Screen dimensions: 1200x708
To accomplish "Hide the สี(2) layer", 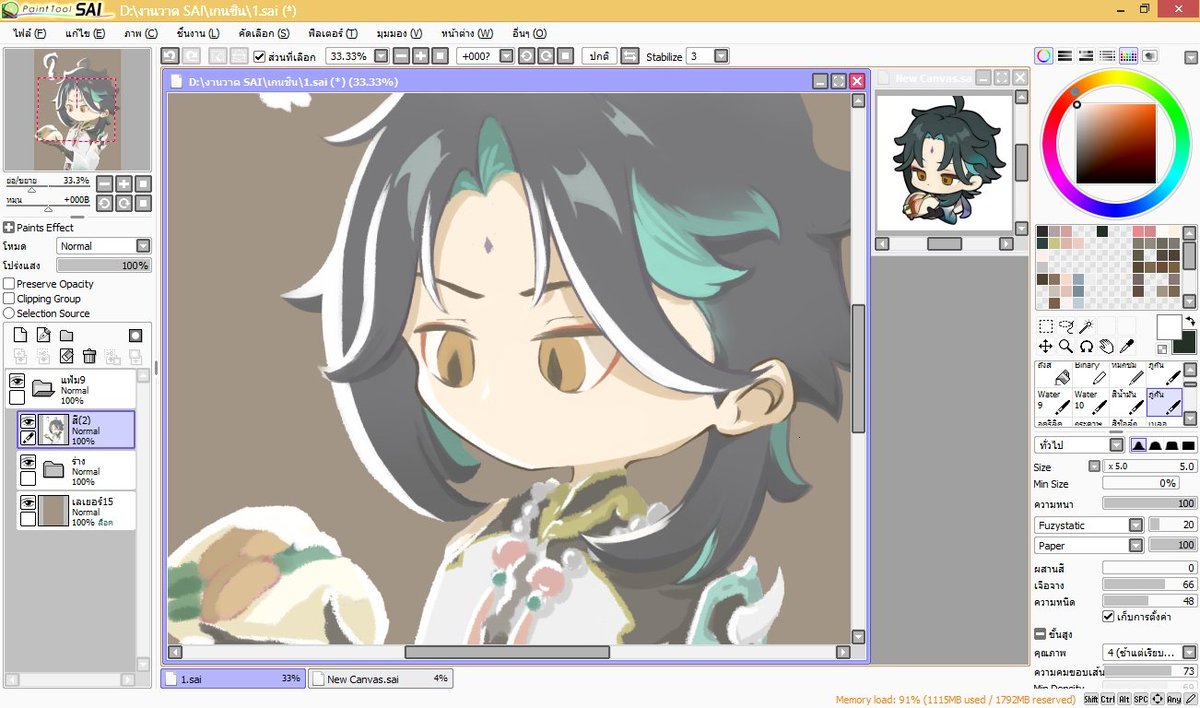I will [x=28, y=421].
